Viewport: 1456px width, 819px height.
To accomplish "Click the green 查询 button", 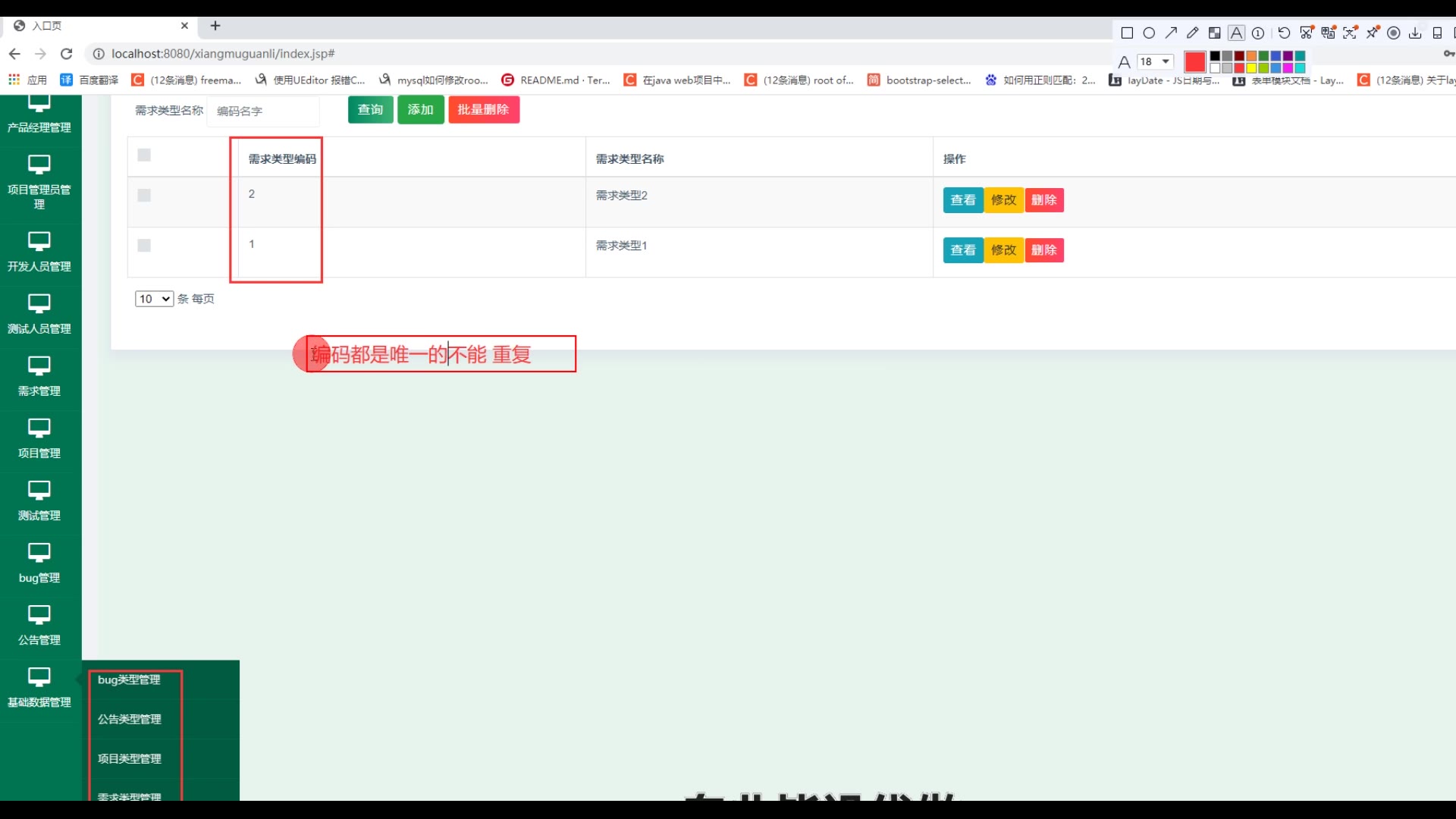I will [370, 110].
